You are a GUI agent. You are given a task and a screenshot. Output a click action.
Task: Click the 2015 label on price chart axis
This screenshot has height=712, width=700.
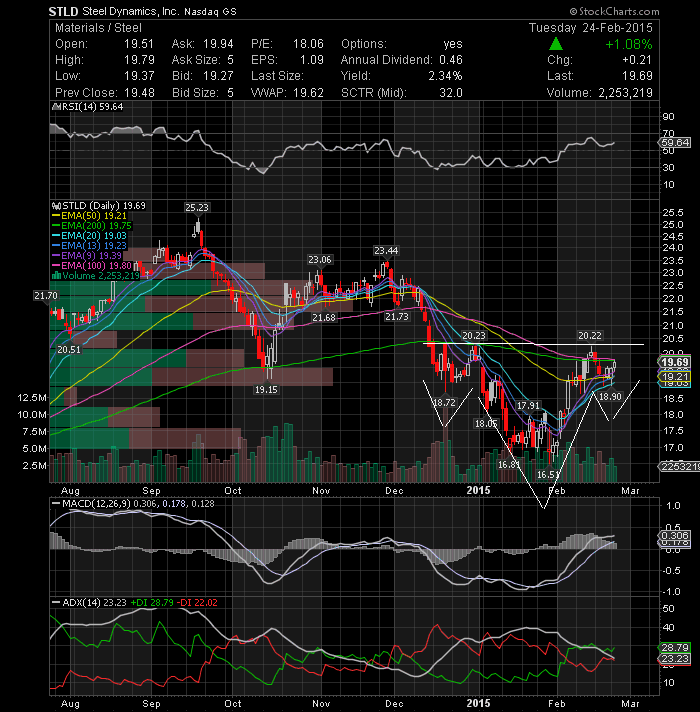pos(478,490)
